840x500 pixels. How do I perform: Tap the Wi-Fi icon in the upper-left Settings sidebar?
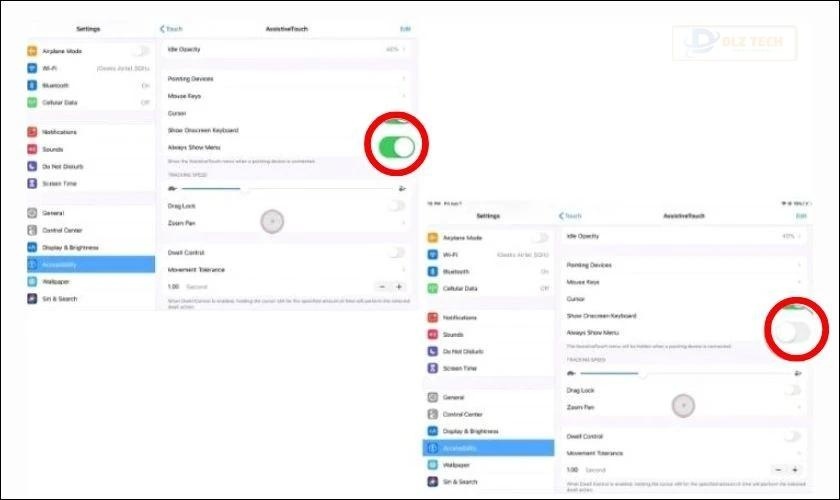tap(33, 68)
